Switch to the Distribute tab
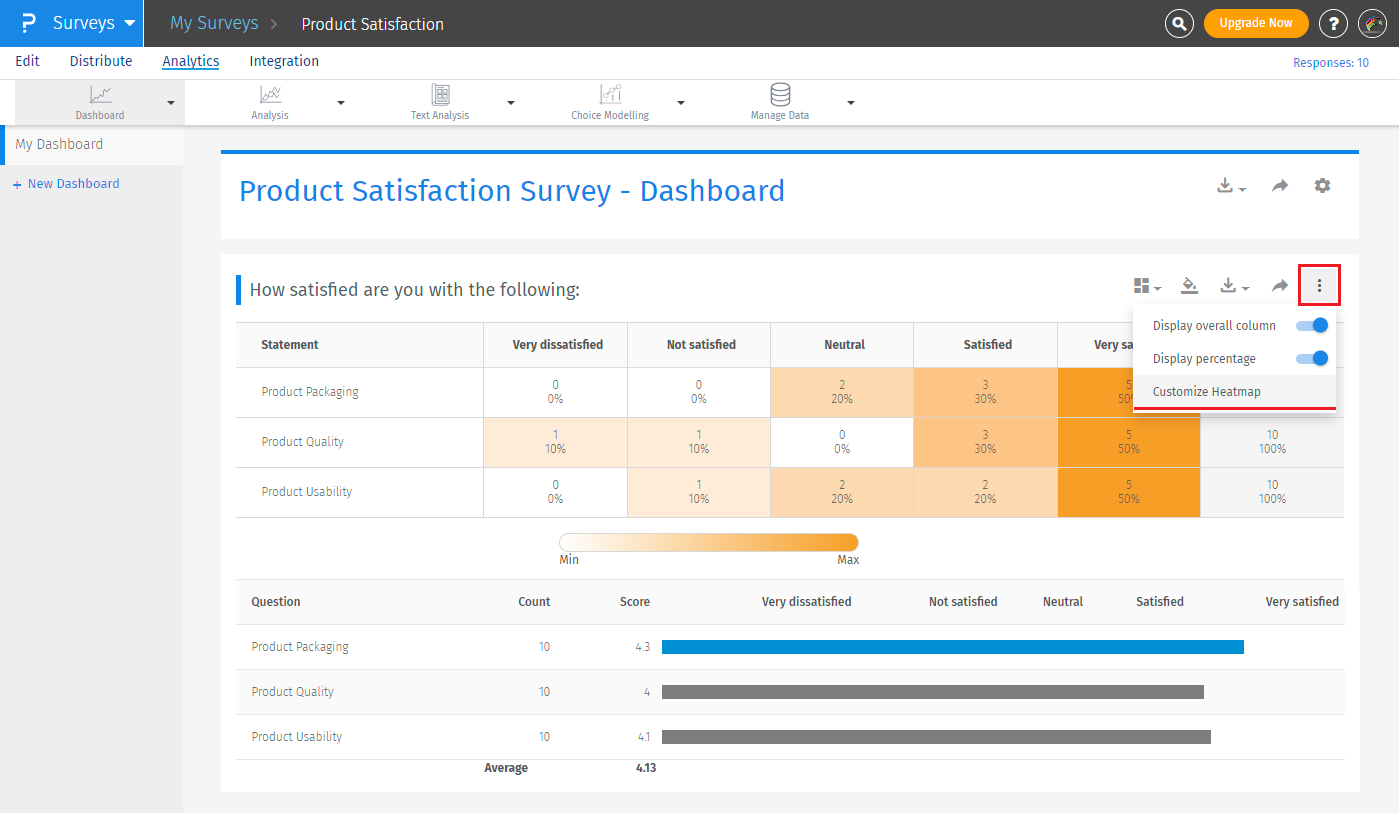1399x813 pixels. 101,61
